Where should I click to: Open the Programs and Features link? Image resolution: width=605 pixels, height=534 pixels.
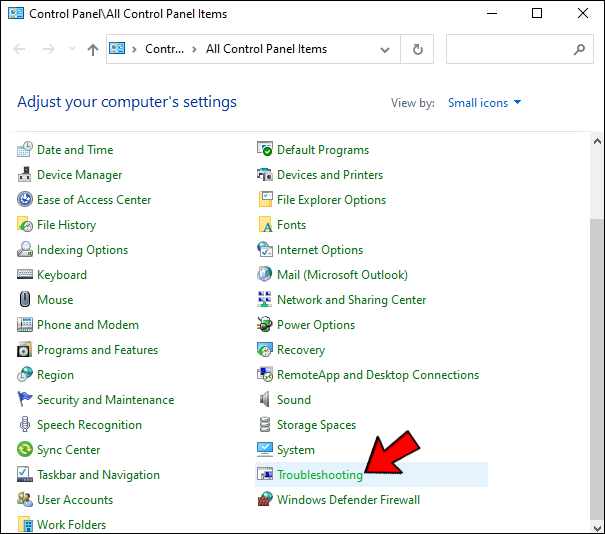point(97,350)
